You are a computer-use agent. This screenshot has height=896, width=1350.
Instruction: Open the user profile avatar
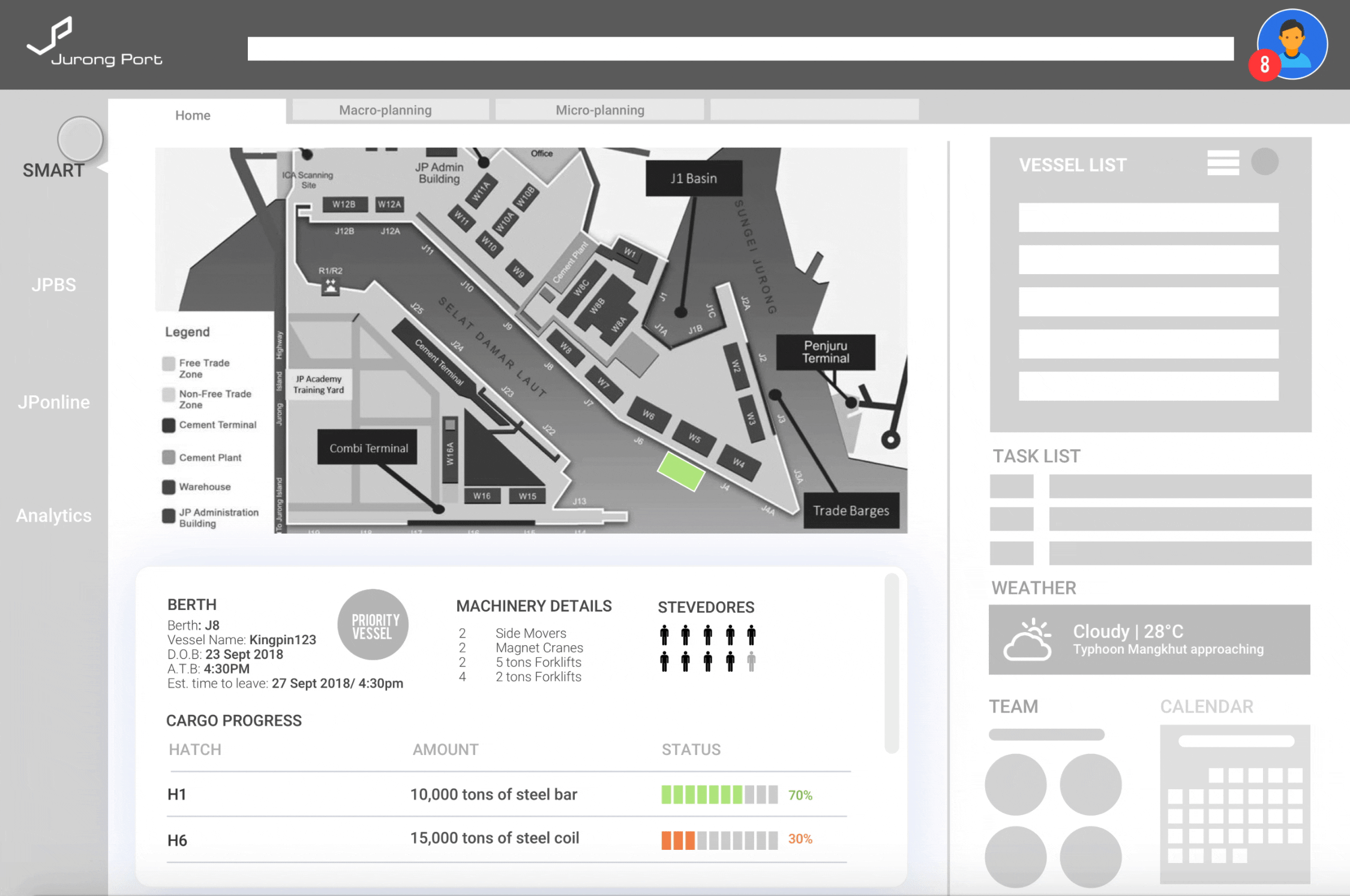pos(1292,44)
